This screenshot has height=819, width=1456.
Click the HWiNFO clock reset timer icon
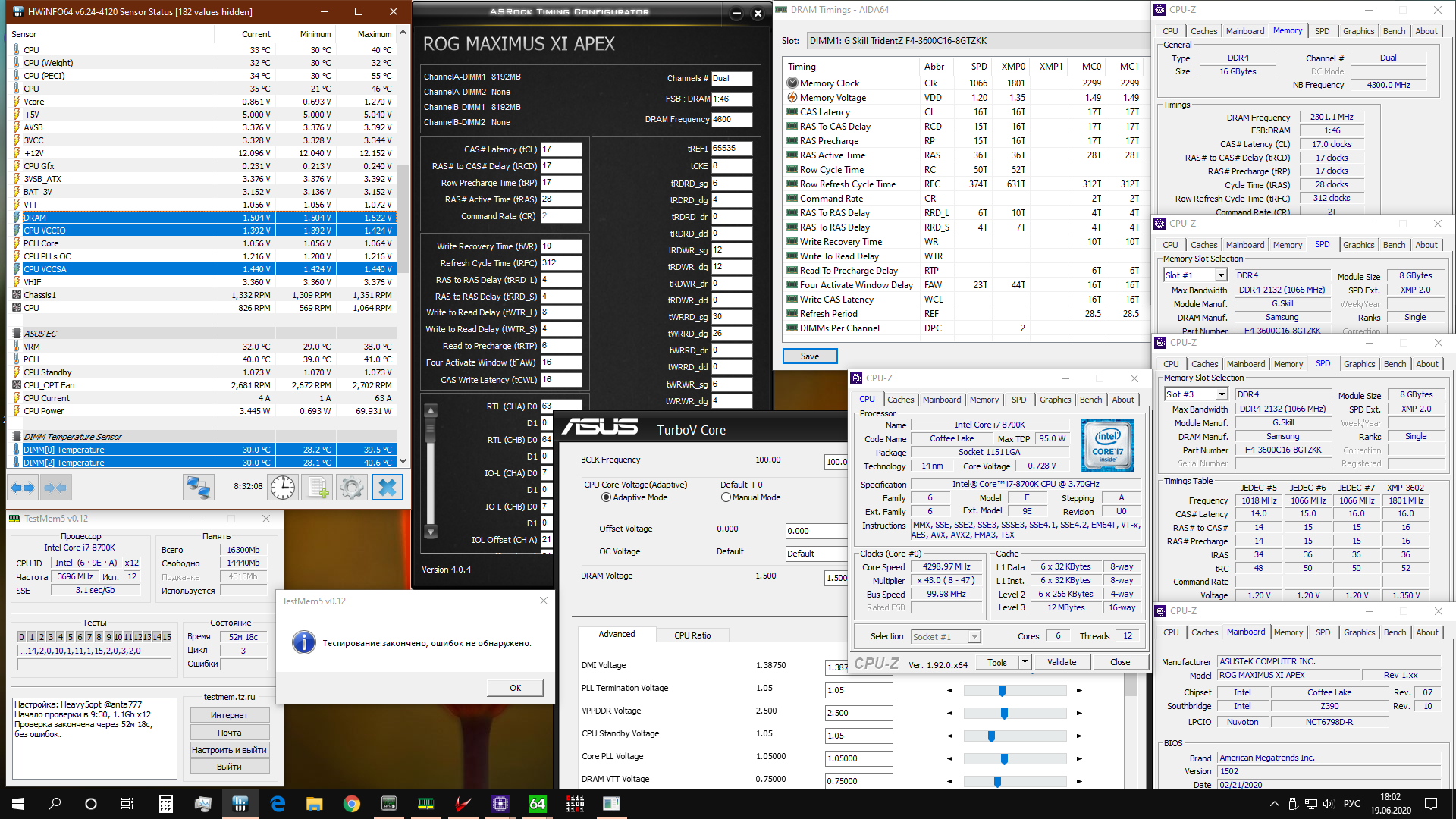click(x=283, y=488)
